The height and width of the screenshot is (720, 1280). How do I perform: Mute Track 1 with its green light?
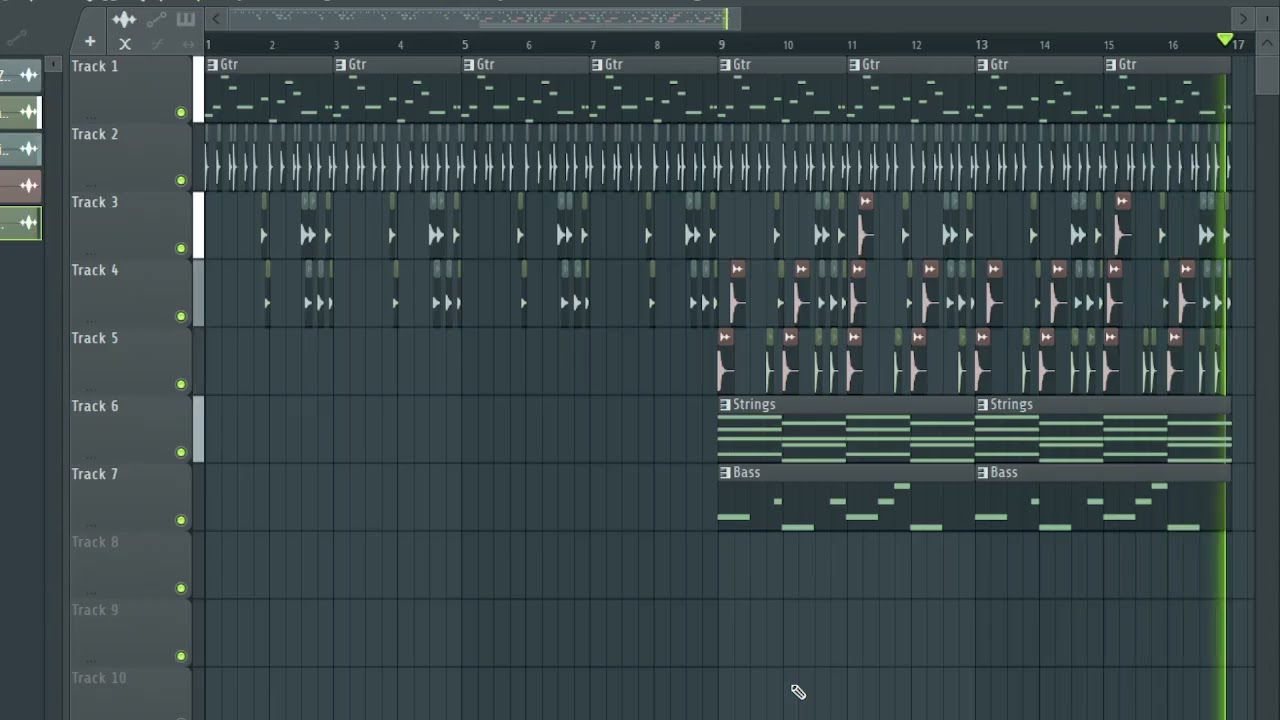coord(181,112)
